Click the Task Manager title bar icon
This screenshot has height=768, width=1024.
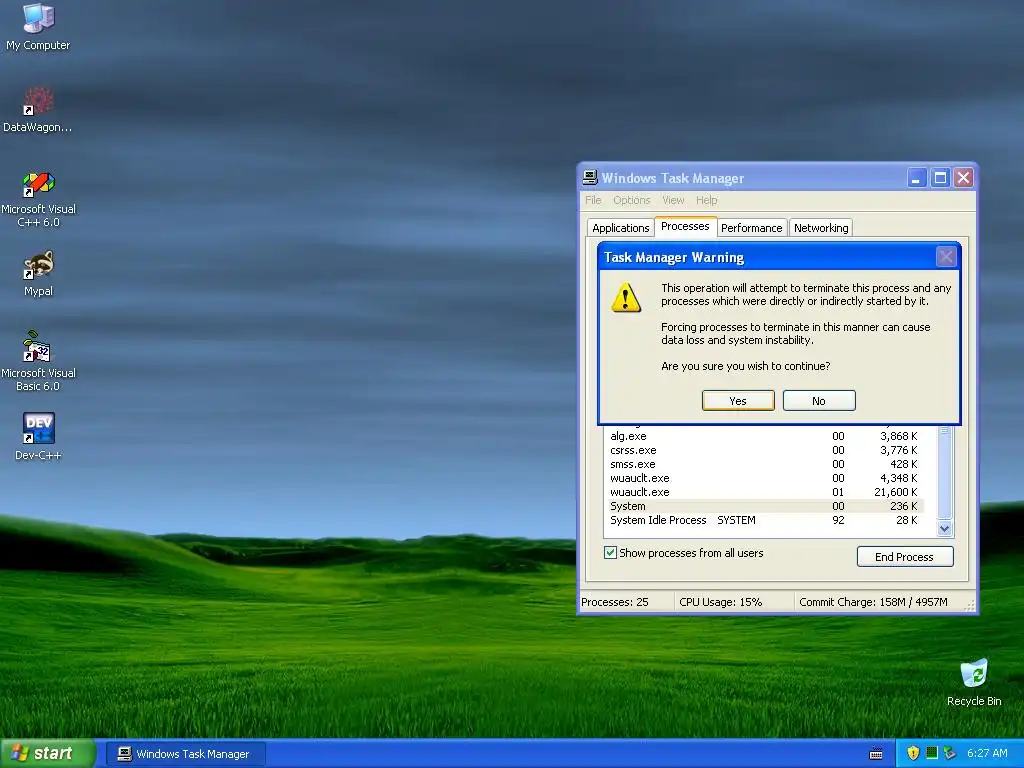[x=590, y=178]
